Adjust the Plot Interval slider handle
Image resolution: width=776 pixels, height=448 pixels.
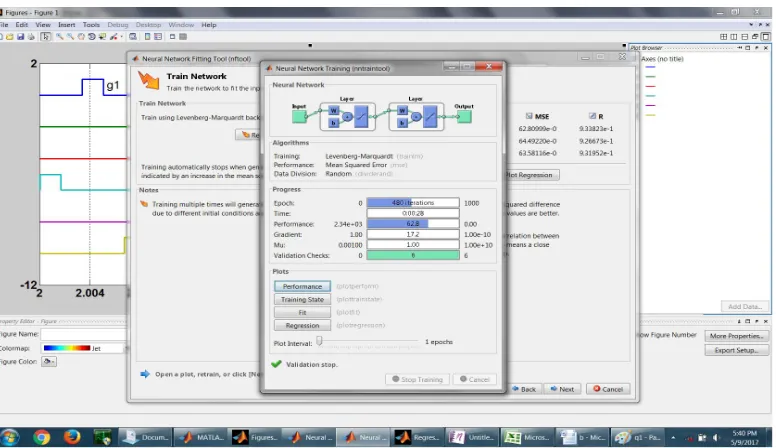coord(319,341)
